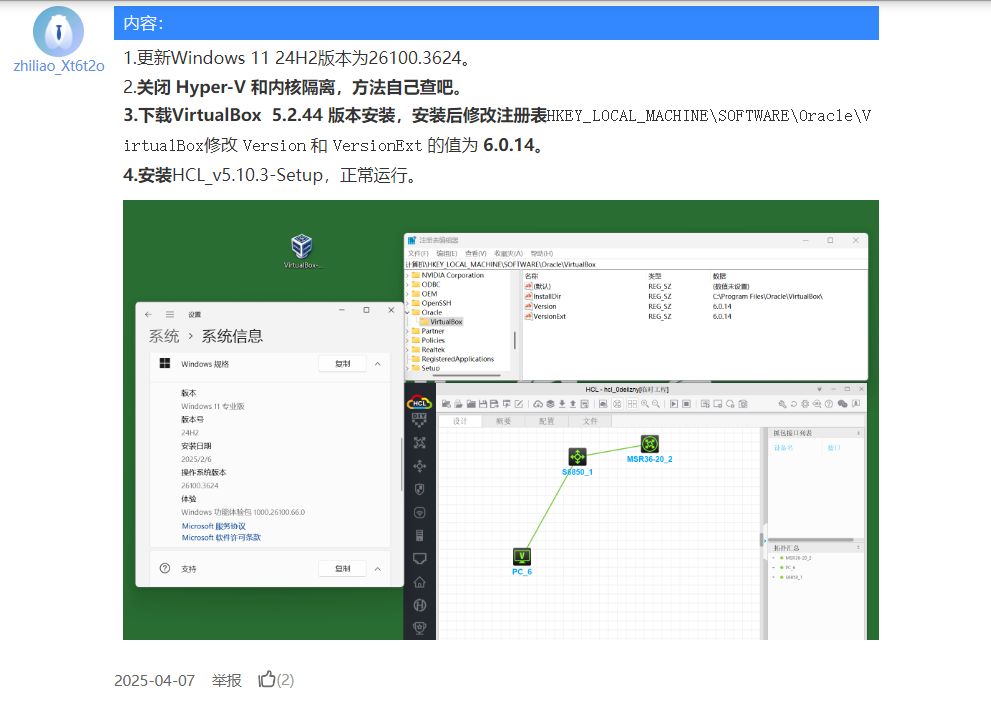Image resolution: width=991 pixels, height=707 pixels.
Task: Click the trophy icon in HCL sidebar
Action: coord(419,627)
